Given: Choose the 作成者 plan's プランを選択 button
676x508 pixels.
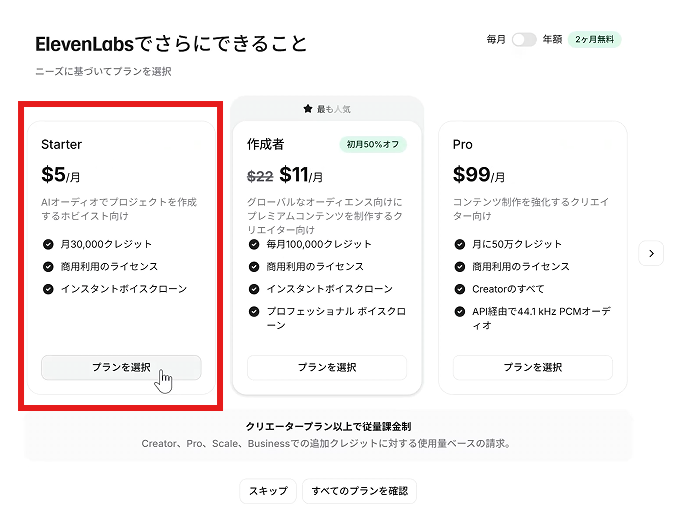Looking at the screenshot, I should (327, 367).
